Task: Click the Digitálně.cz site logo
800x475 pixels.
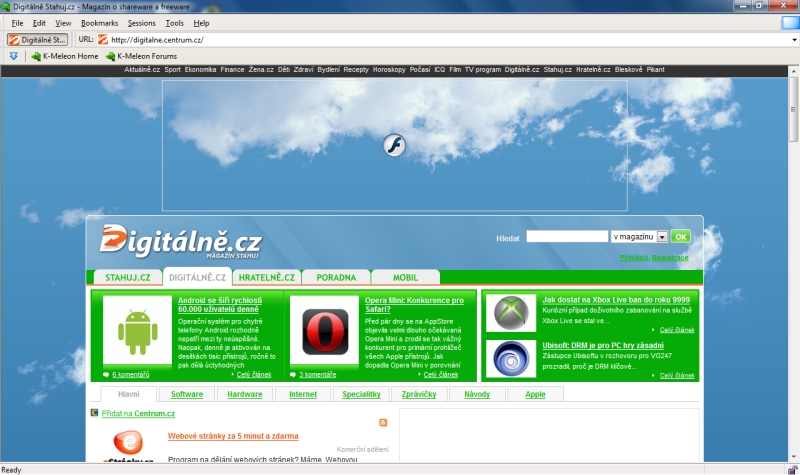Action: click(x=181, y=241)
